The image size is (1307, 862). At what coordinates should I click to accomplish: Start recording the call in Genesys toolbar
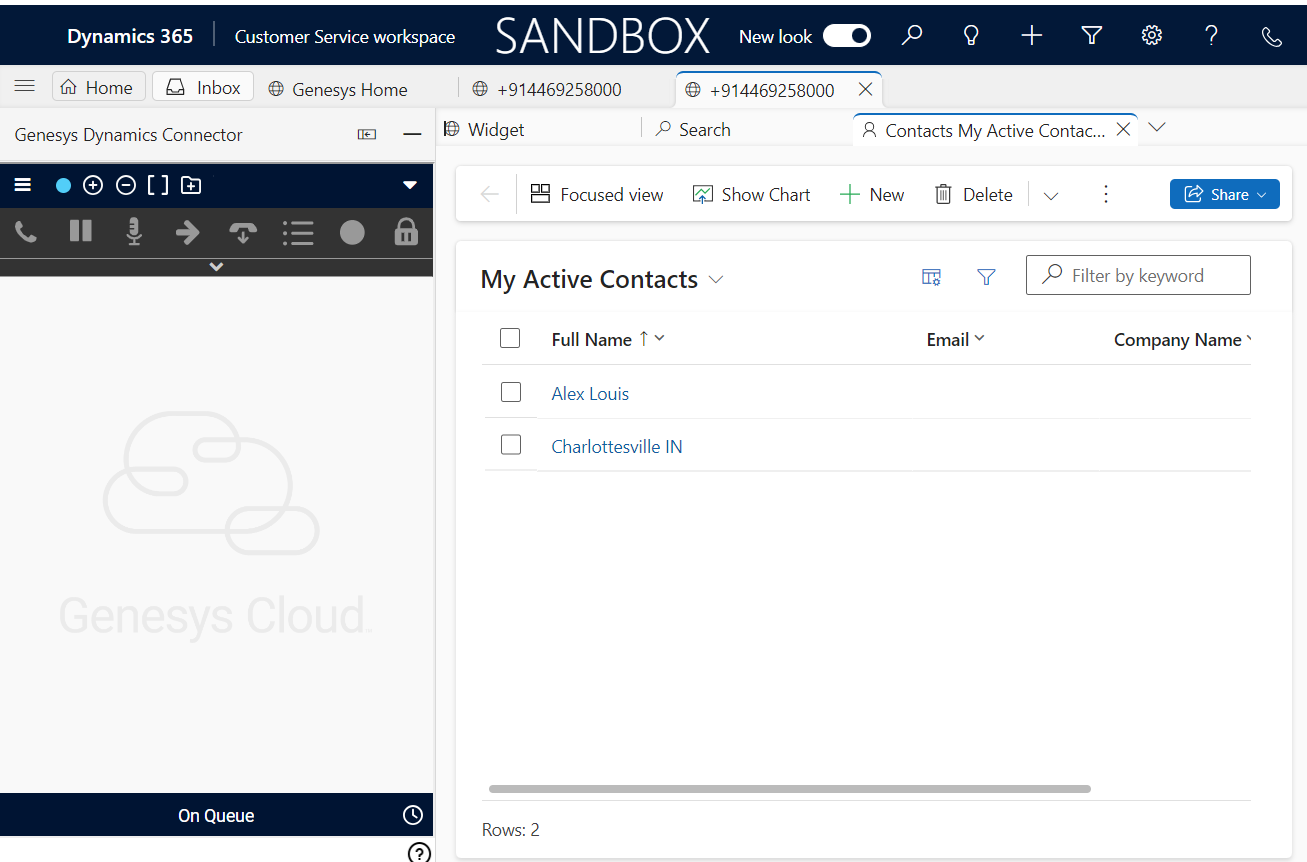(351, 232)
